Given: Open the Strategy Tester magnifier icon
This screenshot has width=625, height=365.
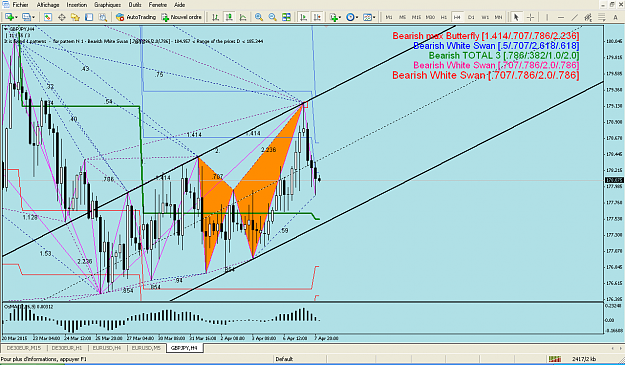Looking at the screenshot, I should pyautogui.click(x=103, y=17).
